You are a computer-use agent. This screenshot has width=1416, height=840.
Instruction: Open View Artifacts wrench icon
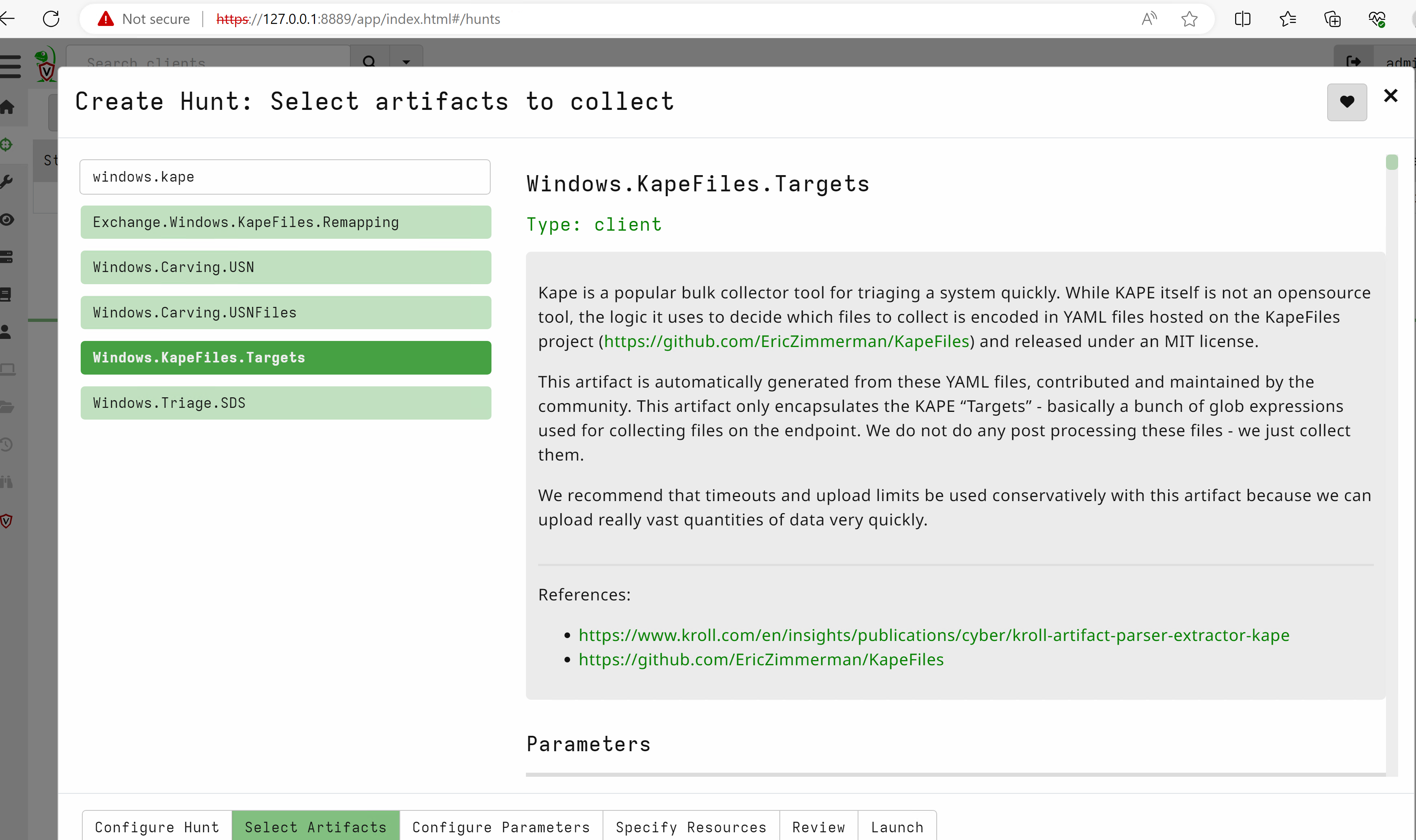click(x=6, y=182)
